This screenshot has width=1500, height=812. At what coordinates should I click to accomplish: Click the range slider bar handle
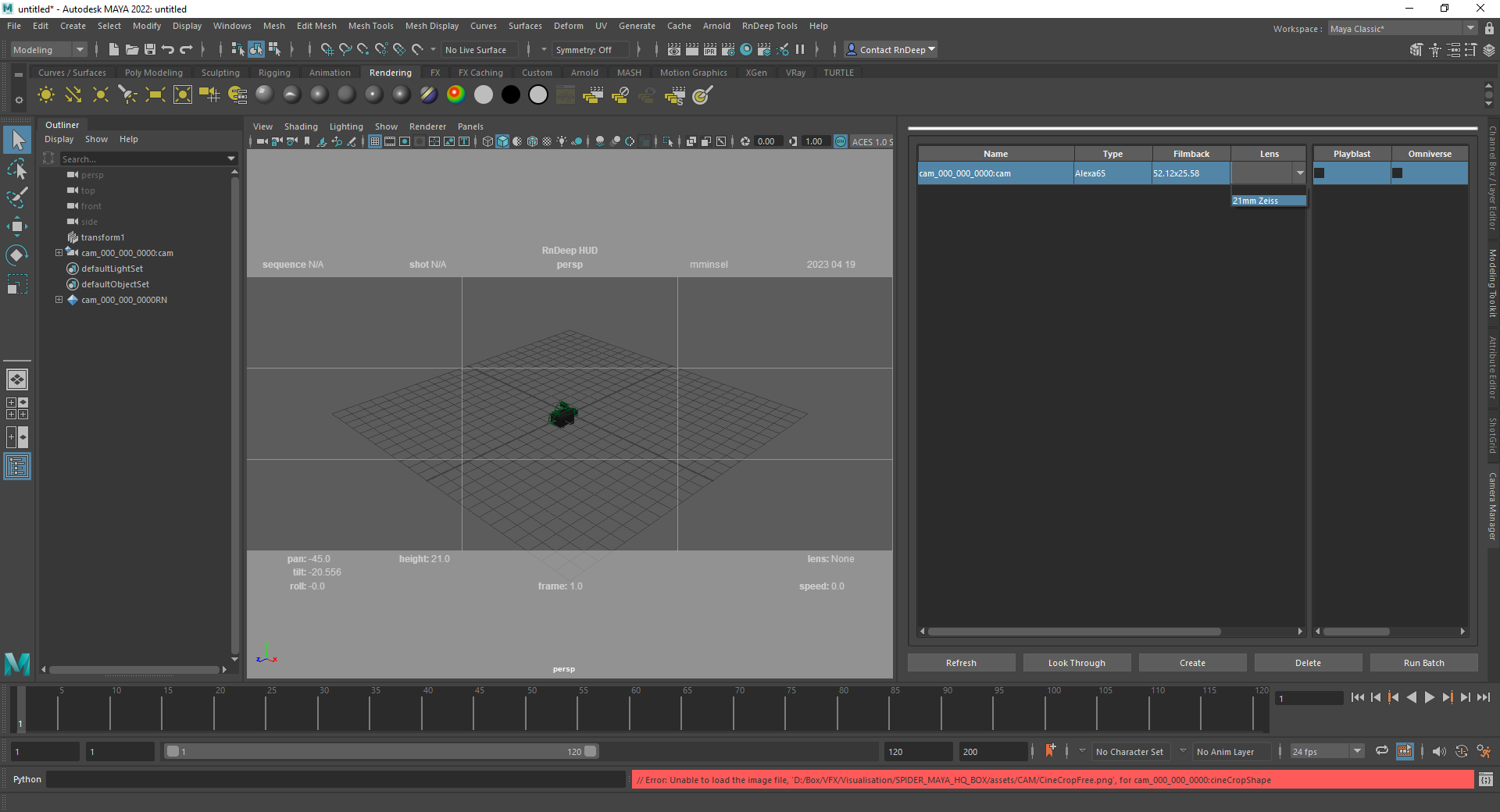(381, 751)
